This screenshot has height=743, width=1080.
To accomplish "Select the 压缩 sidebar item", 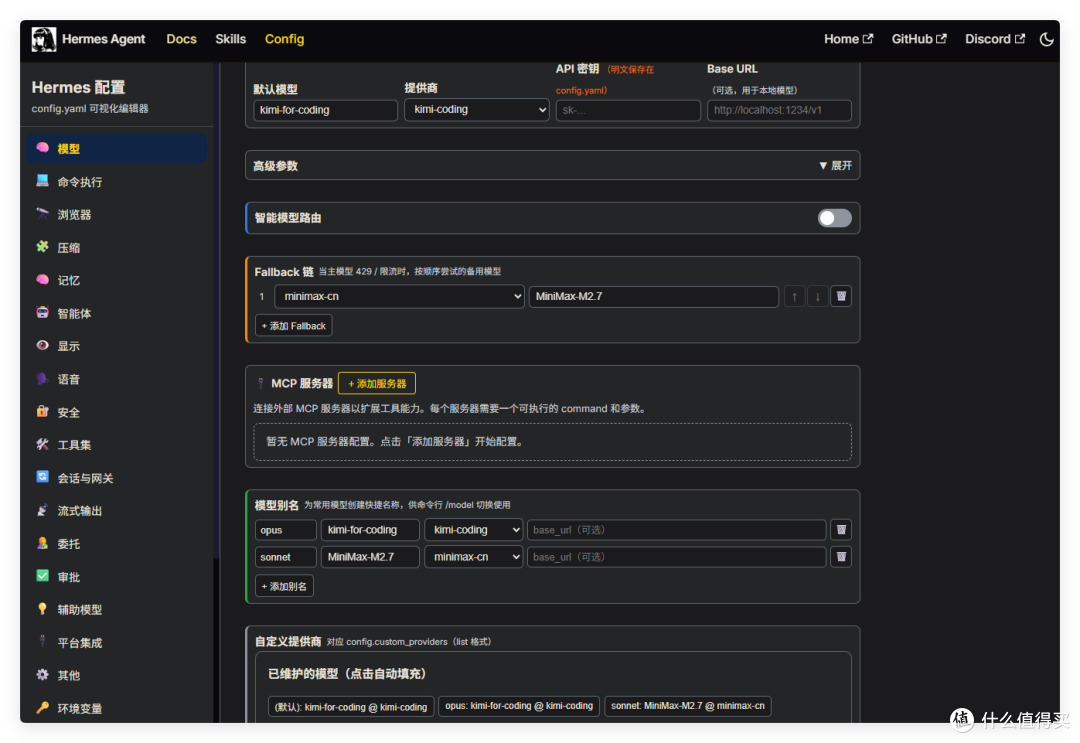I will pyautogui.click(x=116, y=248).
